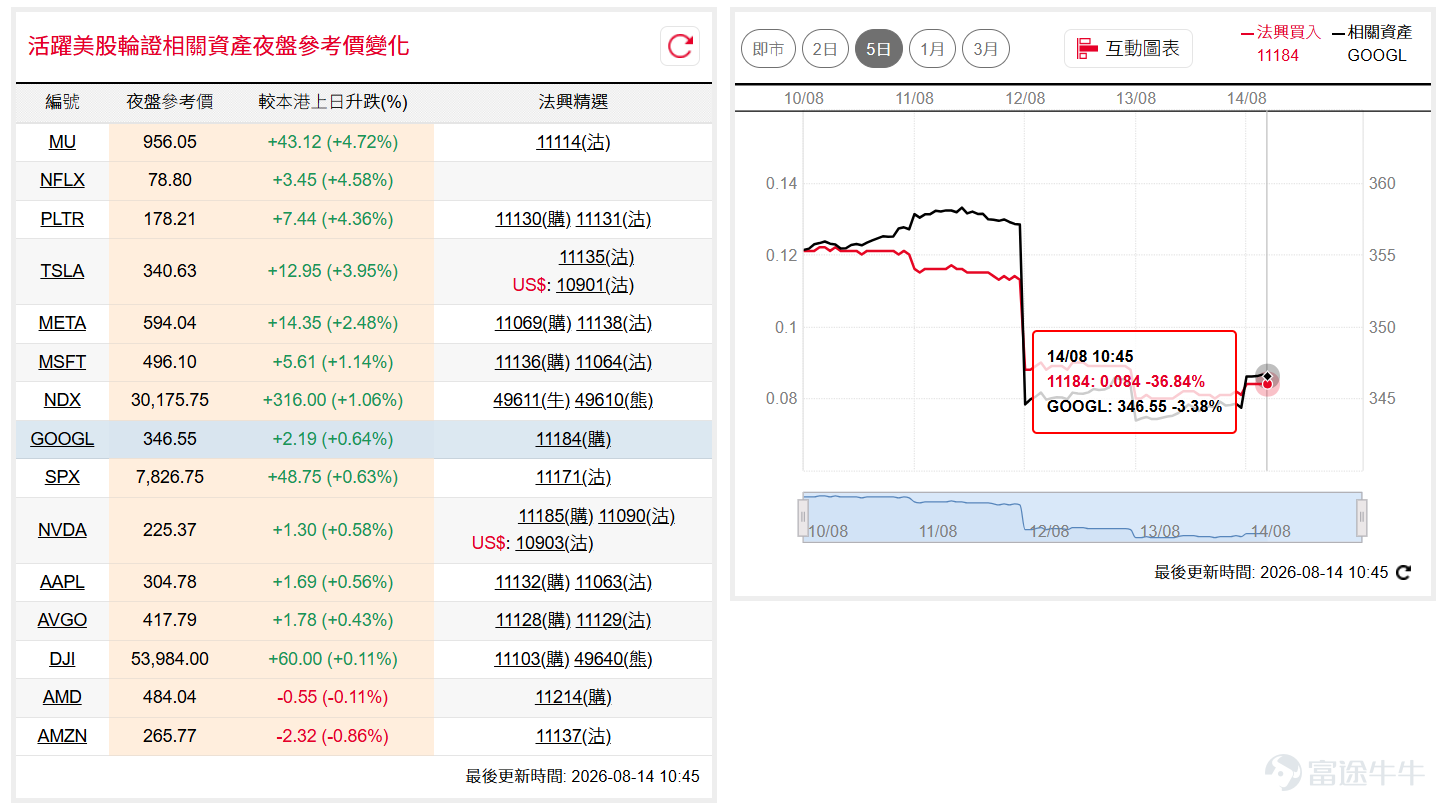Switch chart to 1月 period
The image size is (1445, 809).
pos(932,48)
